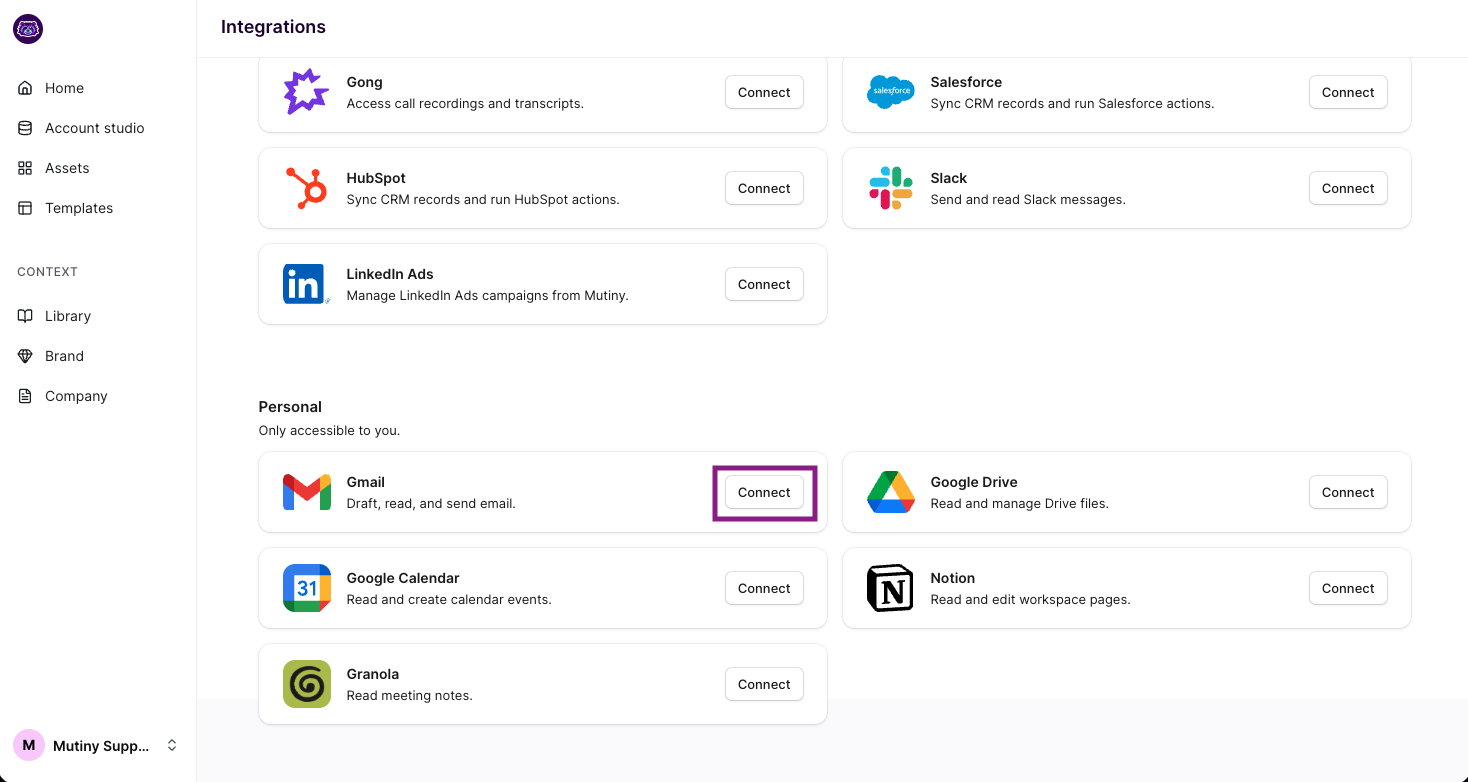This screenshot has width=1468, height=782.
Task: Click 'Read and create calendar events.' description
Action: 449,599
